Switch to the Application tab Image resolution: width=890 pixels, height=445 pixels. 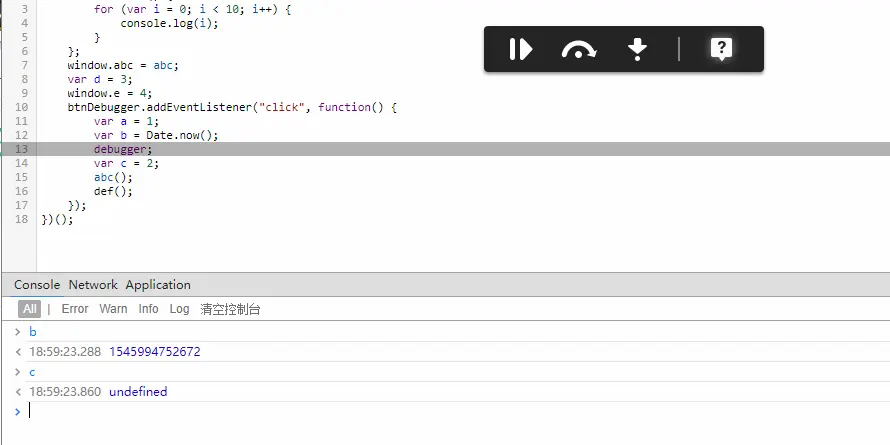[158, 285]
